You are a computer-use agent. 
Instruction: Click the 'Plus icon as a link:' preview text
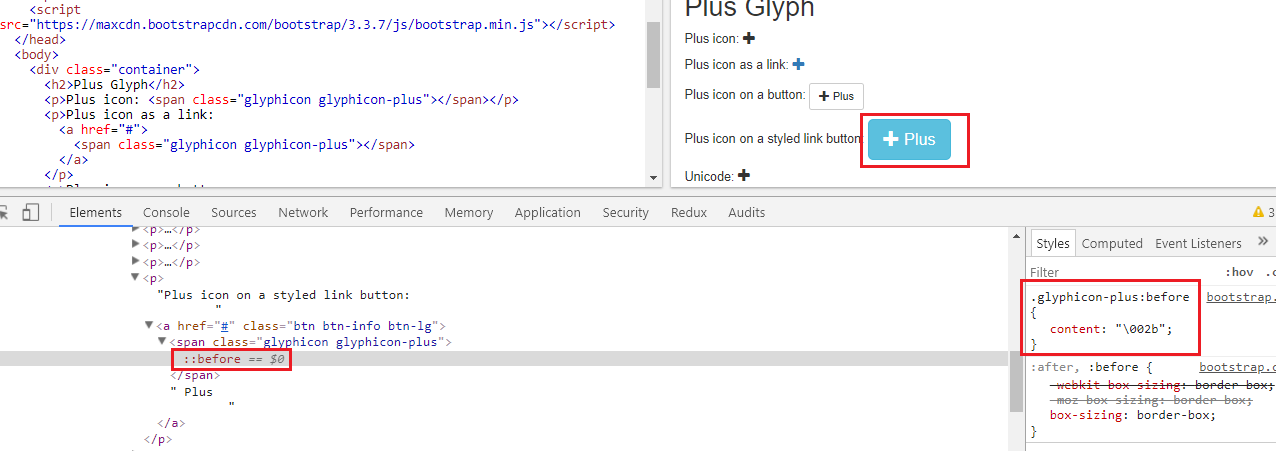pyautogui.click(x=736, y=64)
